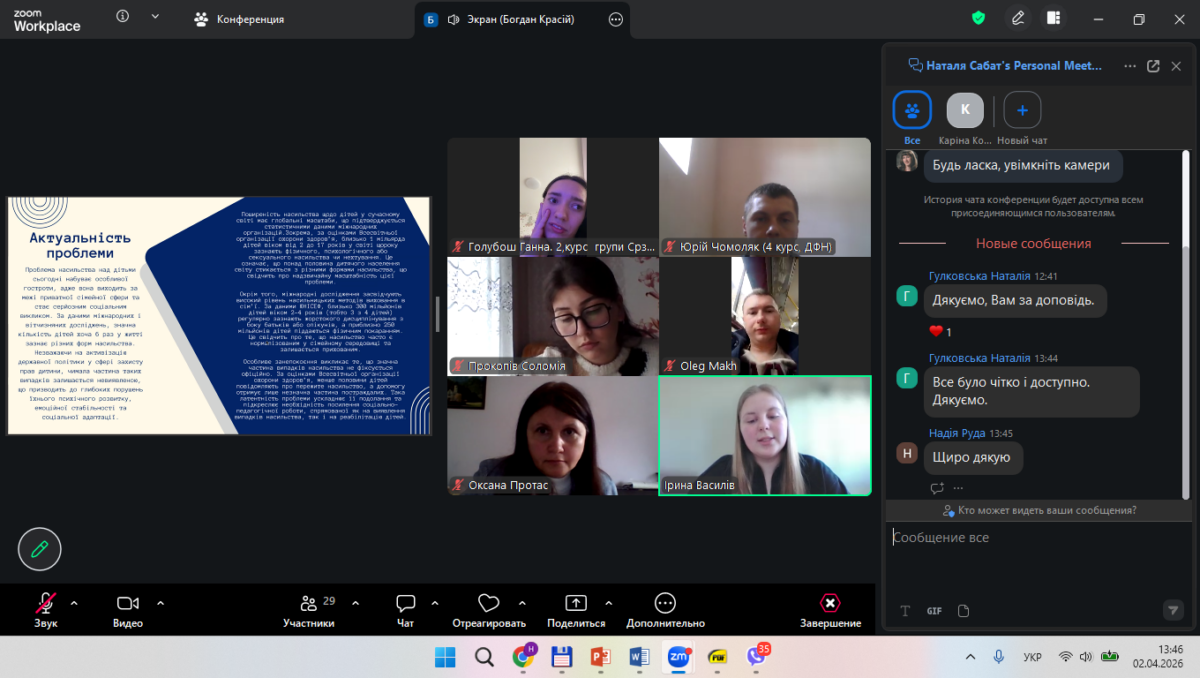Expand participants options arrow beside Участники
Image resolution: width=1200 pixels, height=678 pixels.
tap(357, 603)
